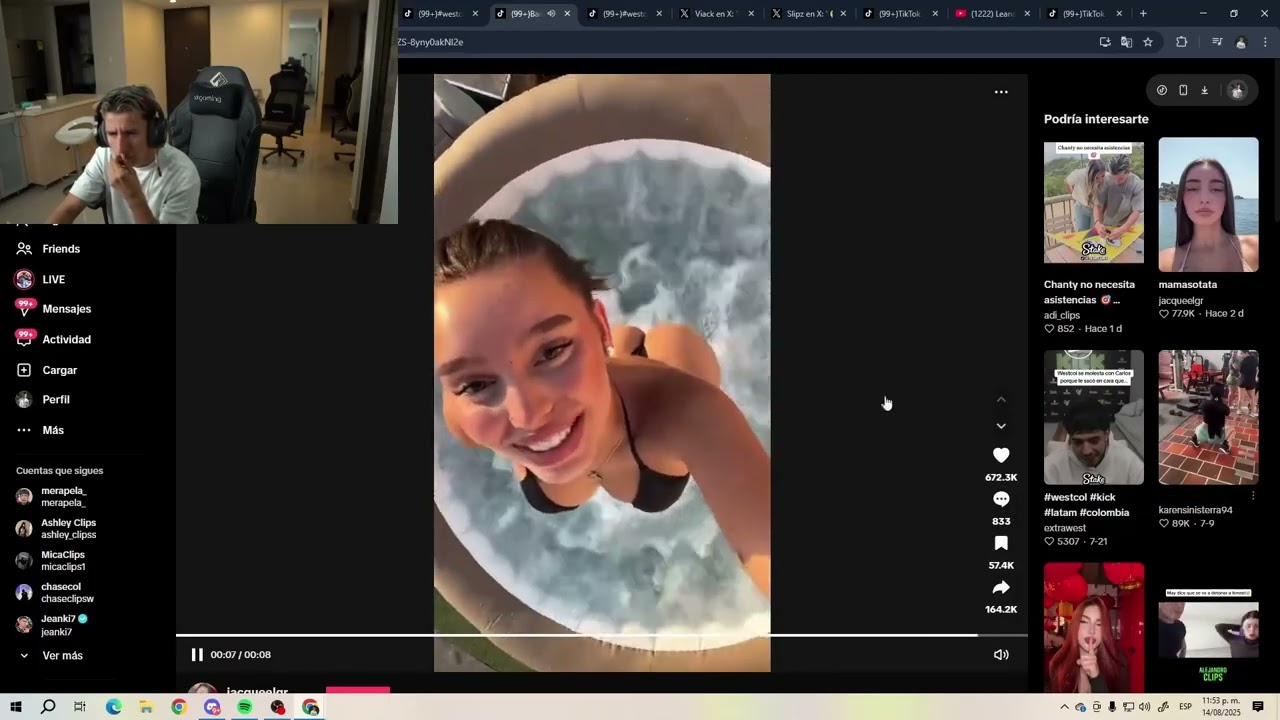Show hidden system tray icons
Viewport: 1280px width, 720px height.
1064,707
